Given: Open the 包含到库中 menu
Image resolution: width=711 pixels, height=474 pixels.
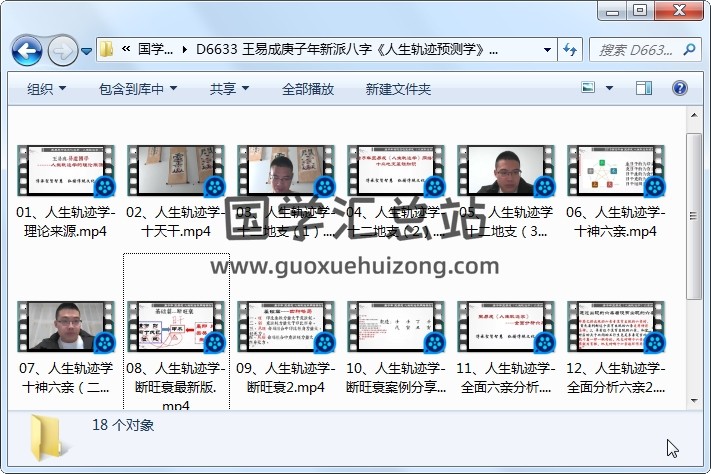Looking at the screenshot, I should click(x=131, y=89).
